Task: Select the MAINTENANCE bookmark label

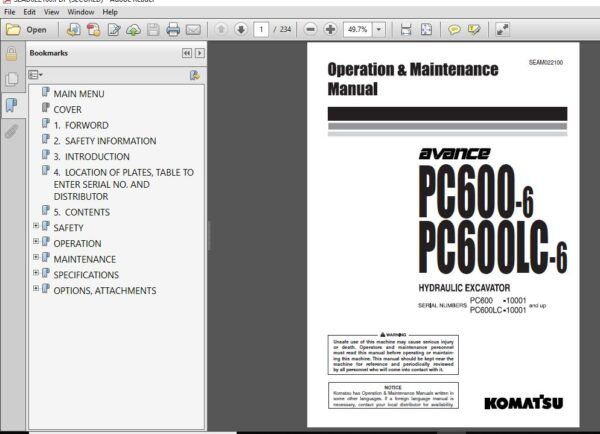Action: (85, 259)
